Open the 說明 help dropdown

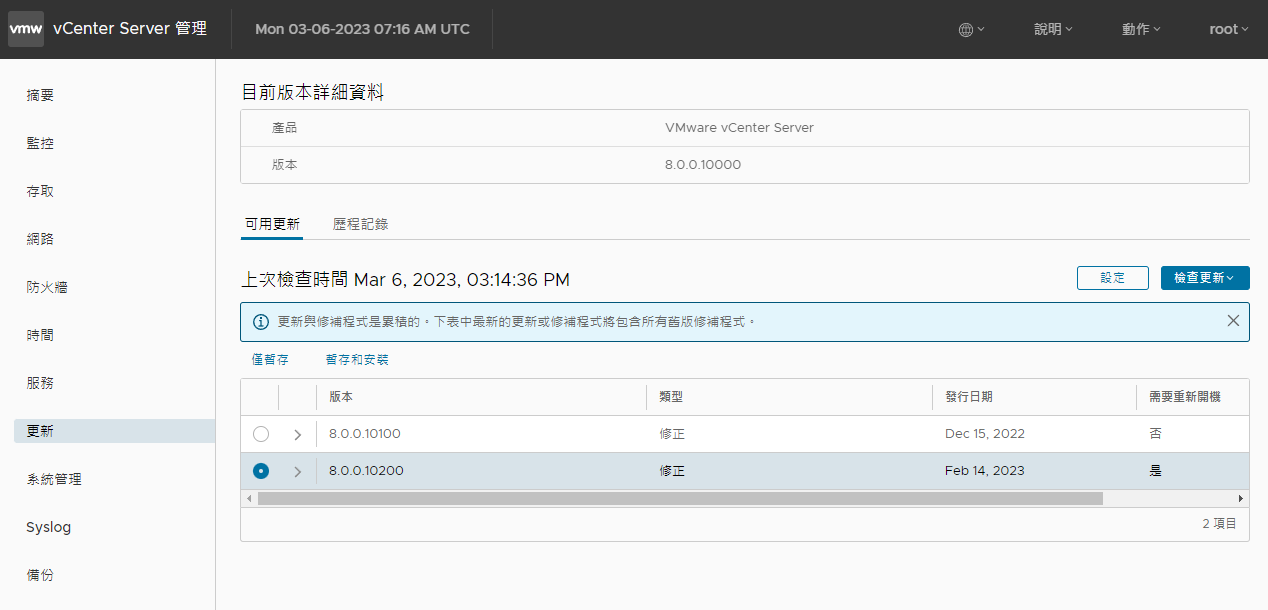(x=1053, y=29)
